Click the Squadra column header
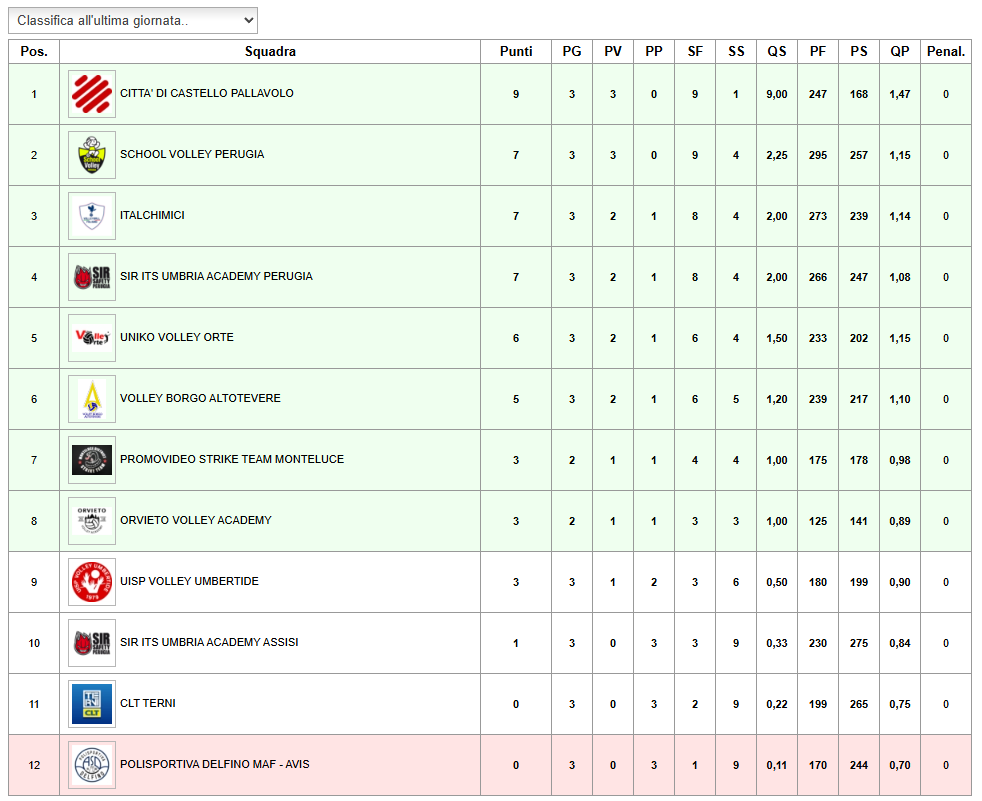Viewport: 982px width, 801px height. click(x=270, y=52)
